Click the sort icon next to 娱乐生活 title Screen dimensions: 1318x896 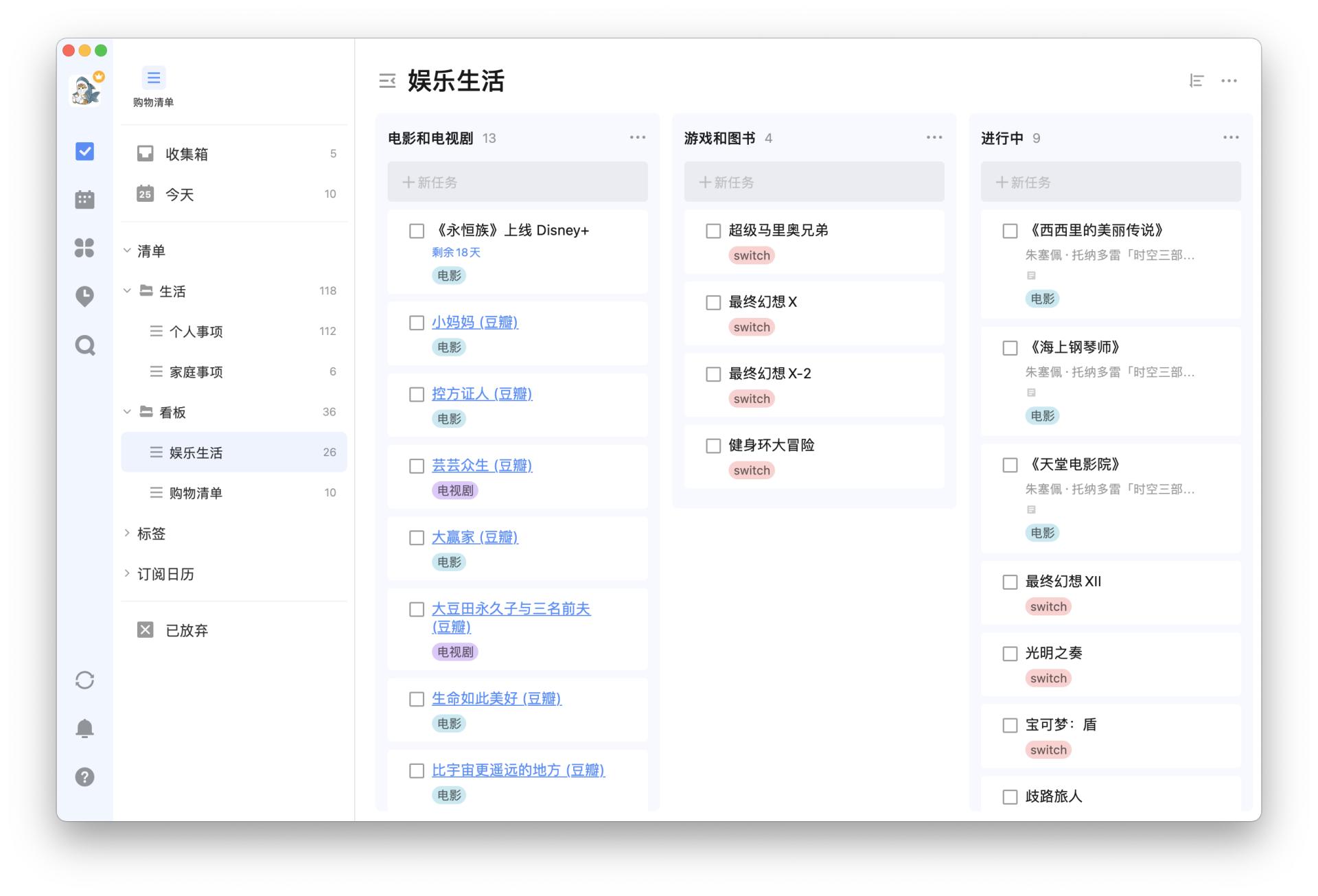click(1196, 80)
